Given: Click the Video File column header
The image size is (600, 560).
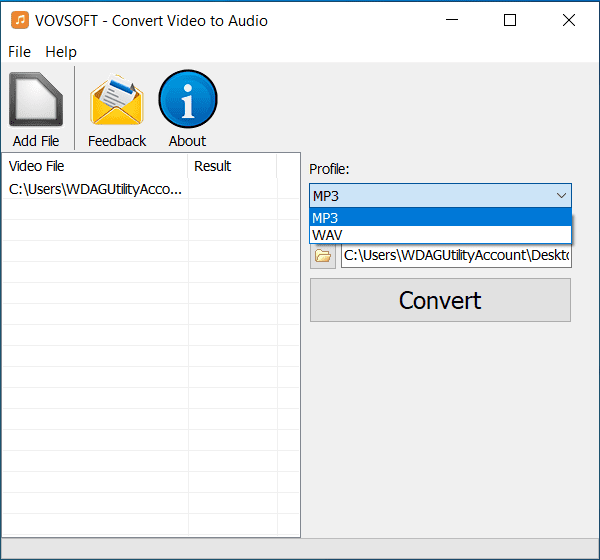Looking at the screenshot, I should tap(95, 166).
